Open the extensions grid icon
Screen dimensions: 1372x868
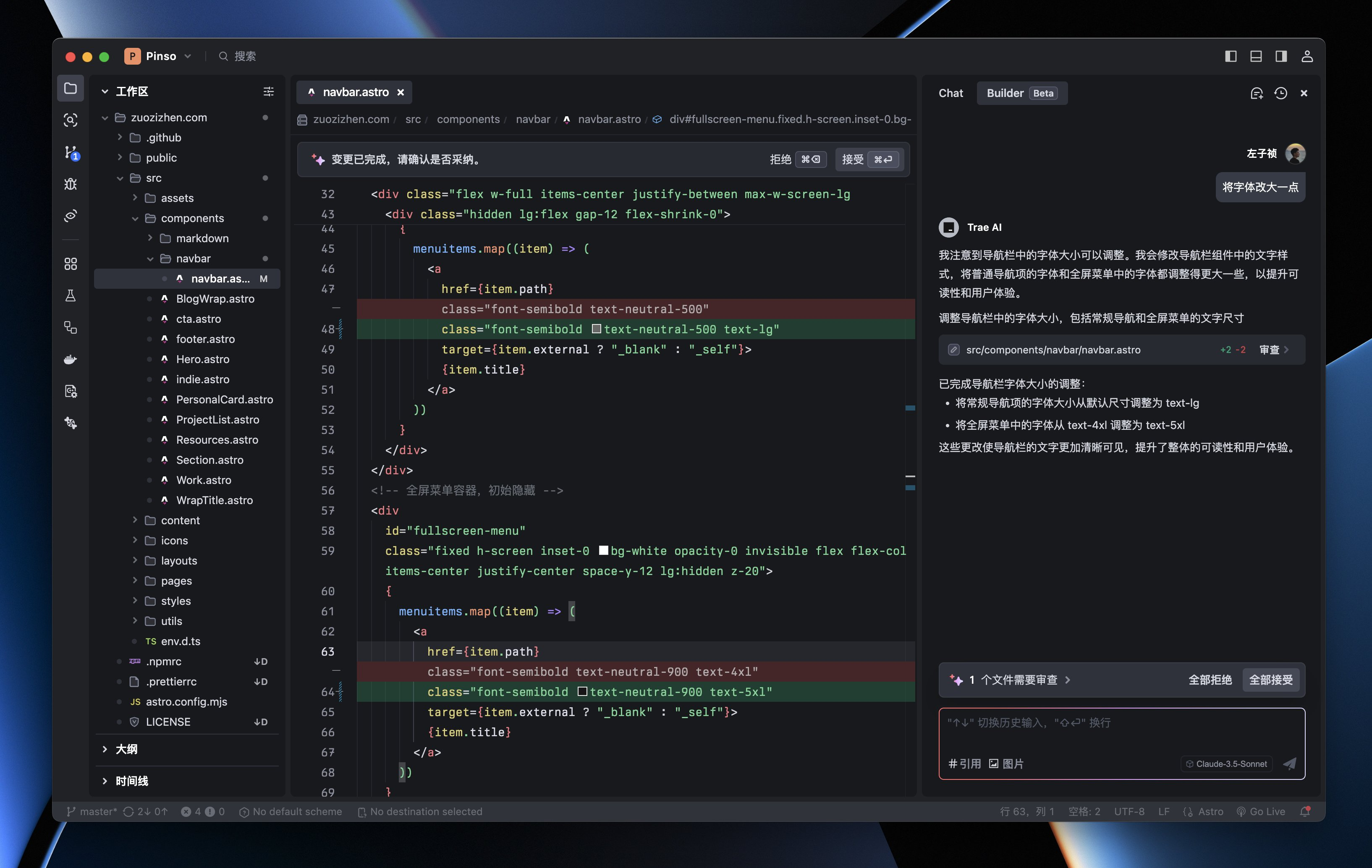pos(71,264)
